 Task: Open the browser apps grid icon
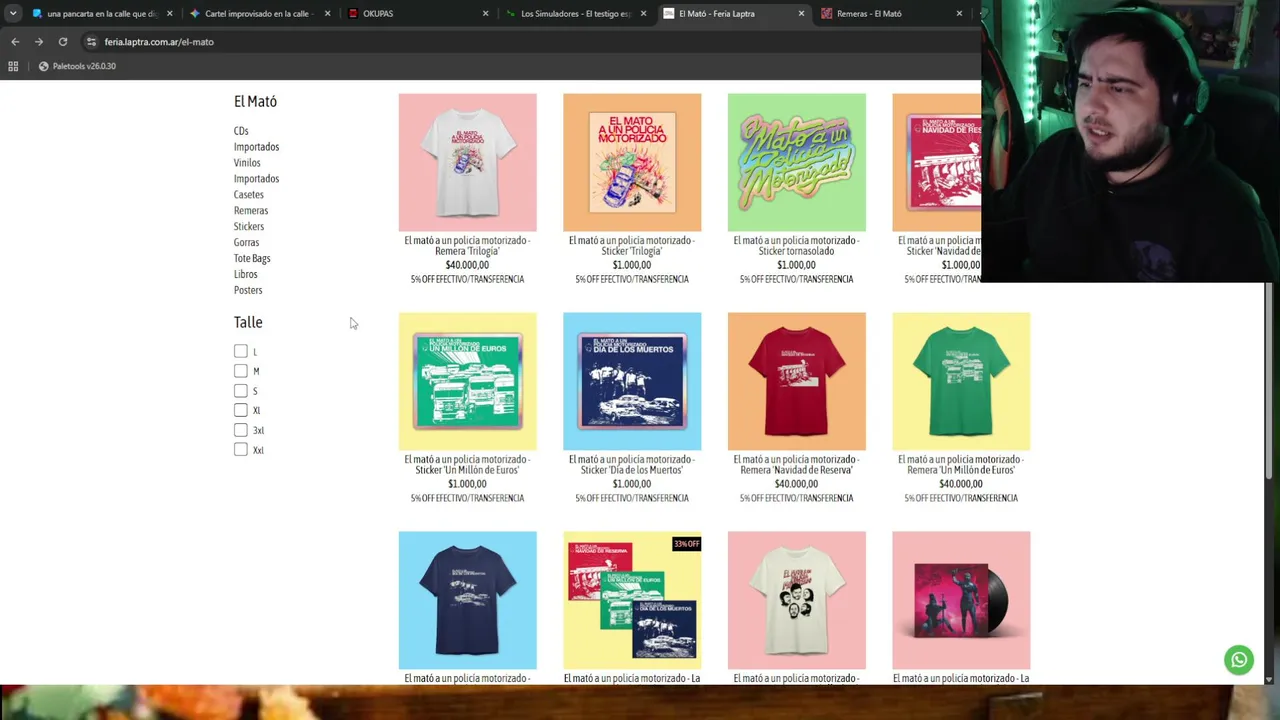click(13, 66)
